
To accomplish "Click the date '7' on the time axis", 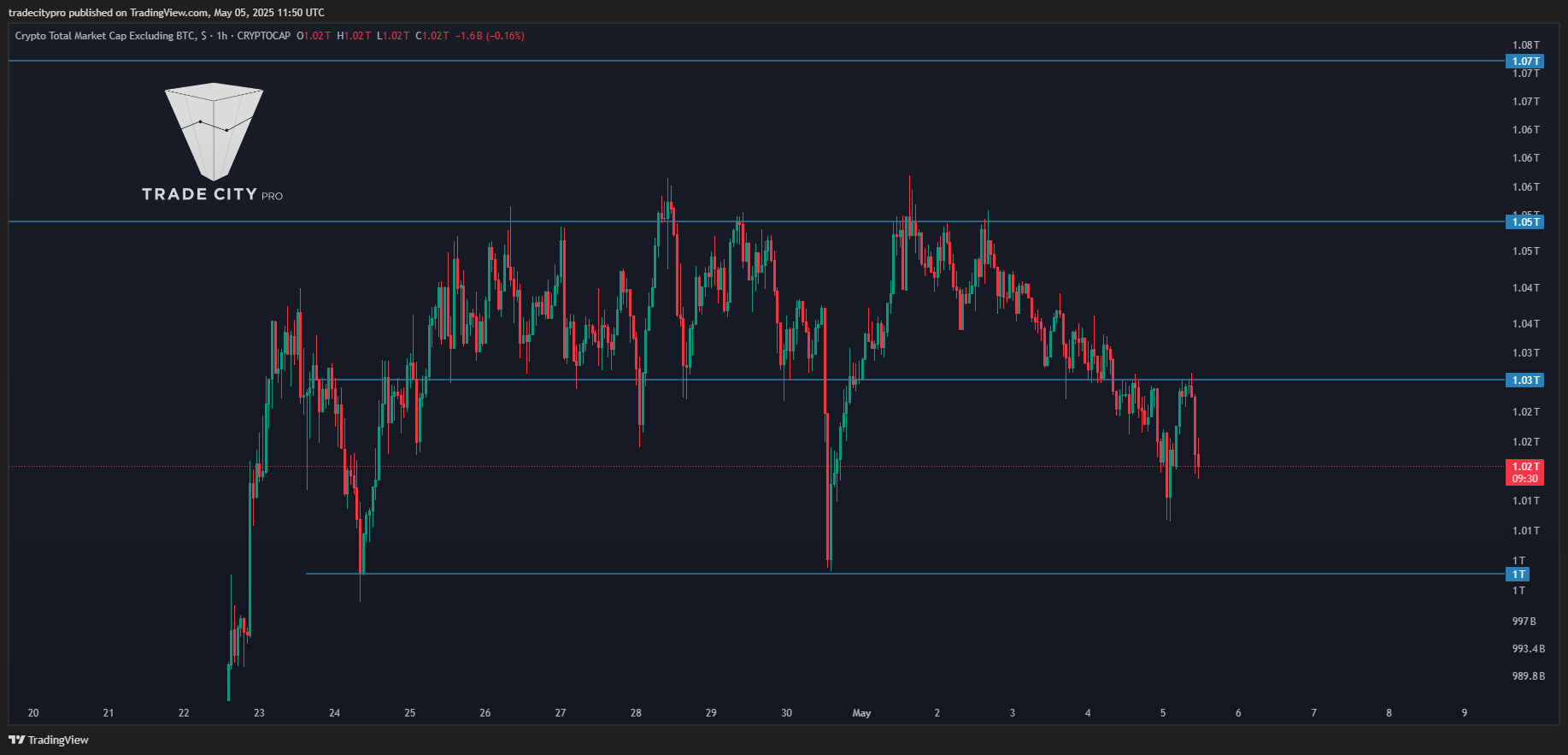I will click(1313, 713).
